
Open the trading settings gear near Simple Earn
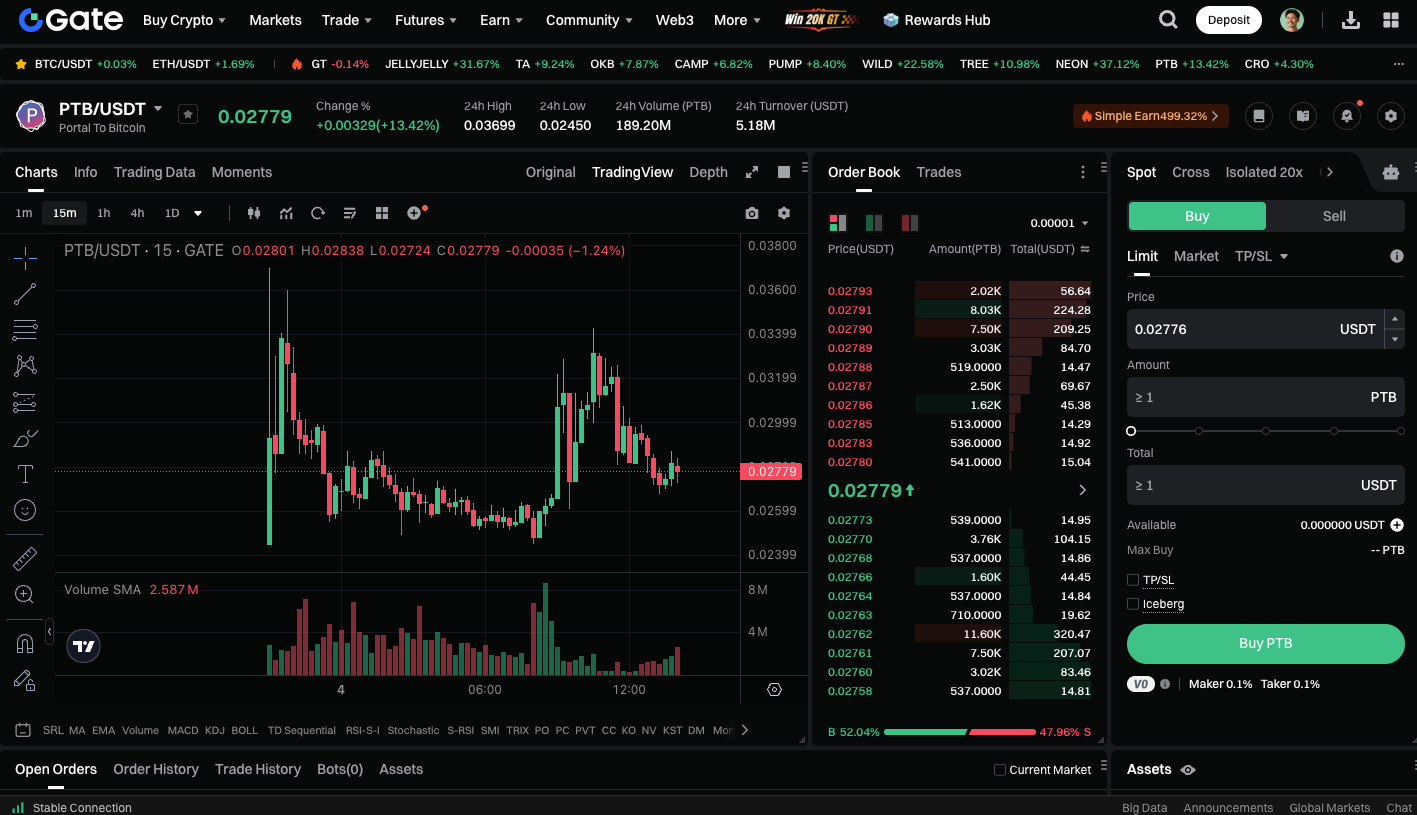(1391, 116)
